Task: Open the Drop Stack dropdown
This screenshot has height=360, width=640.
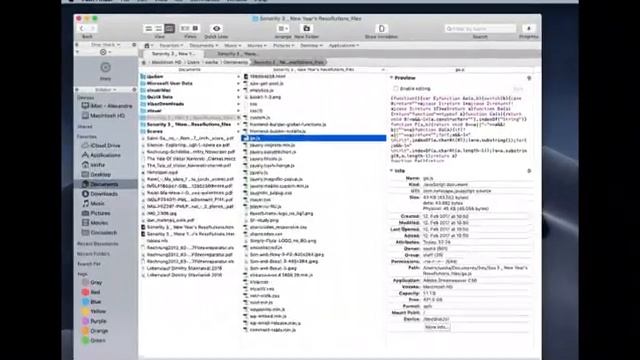Action: pos(105,45)
